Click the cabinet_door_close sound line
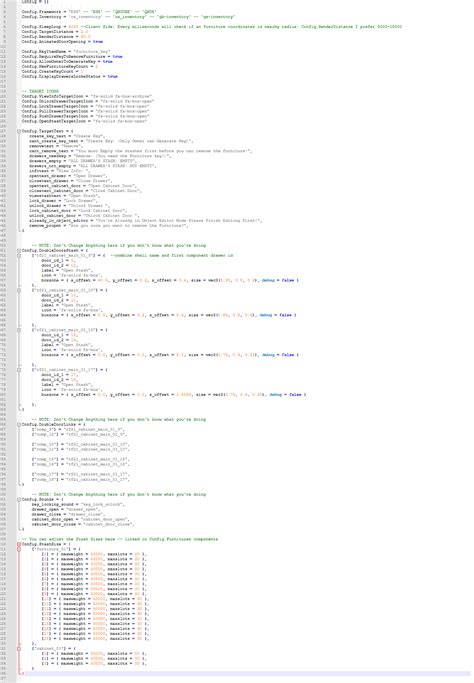The width and height of the screenshot is (474, 683). pyautogui.click(x=83, y=524)
